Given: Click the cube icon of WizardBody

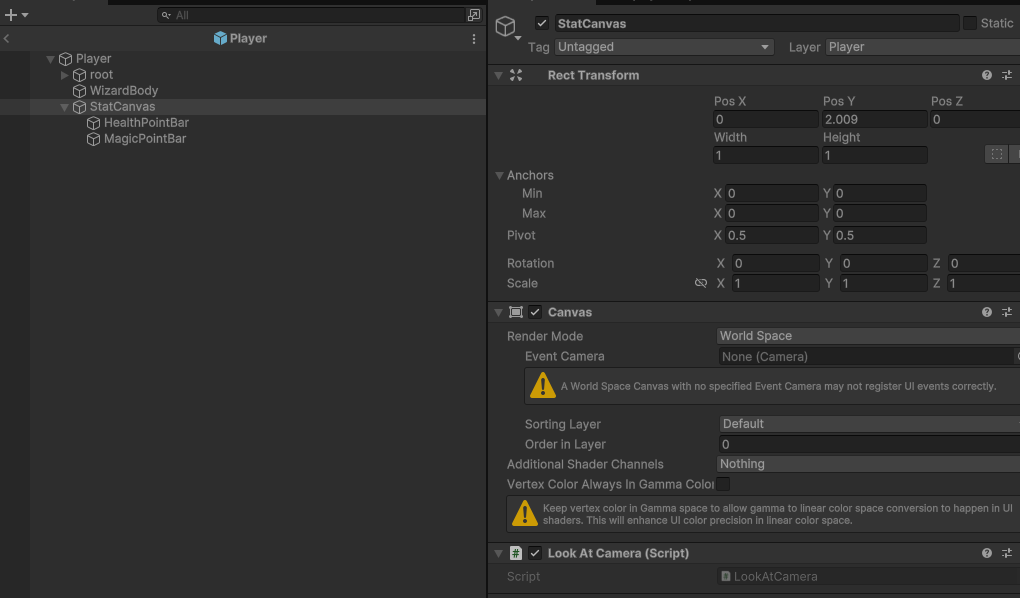Looking at the screenshot, I should coord(79,91).
